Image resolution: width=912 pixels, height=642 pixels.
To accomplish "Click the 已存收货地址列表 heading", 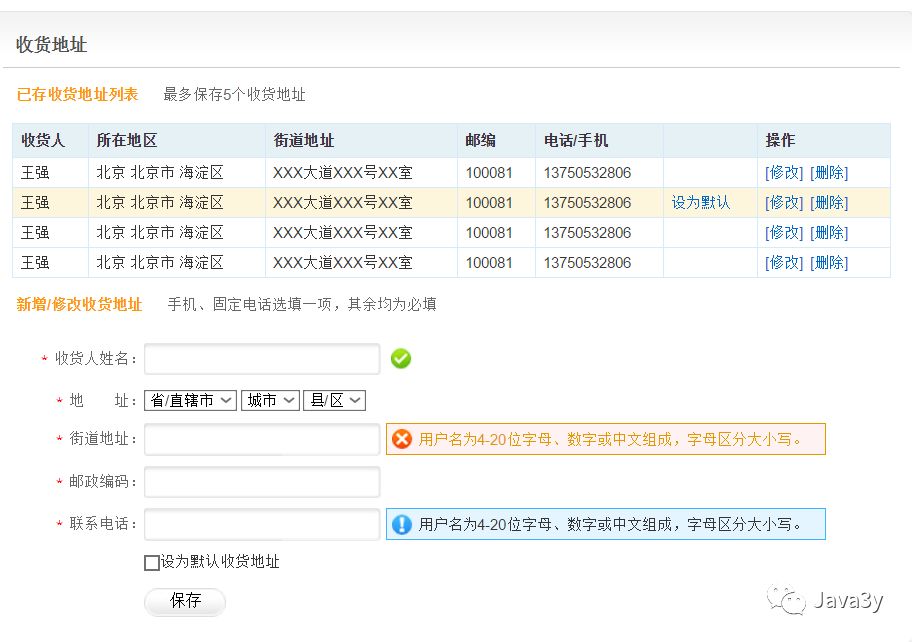I will click(x=77, y=94).
